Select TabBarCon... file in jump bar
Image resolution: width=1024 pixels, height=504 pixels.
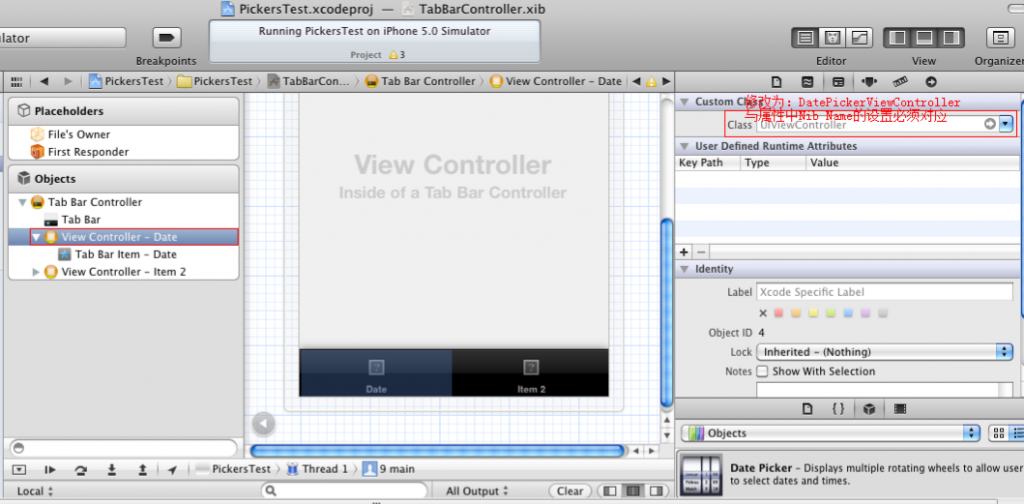308,82
